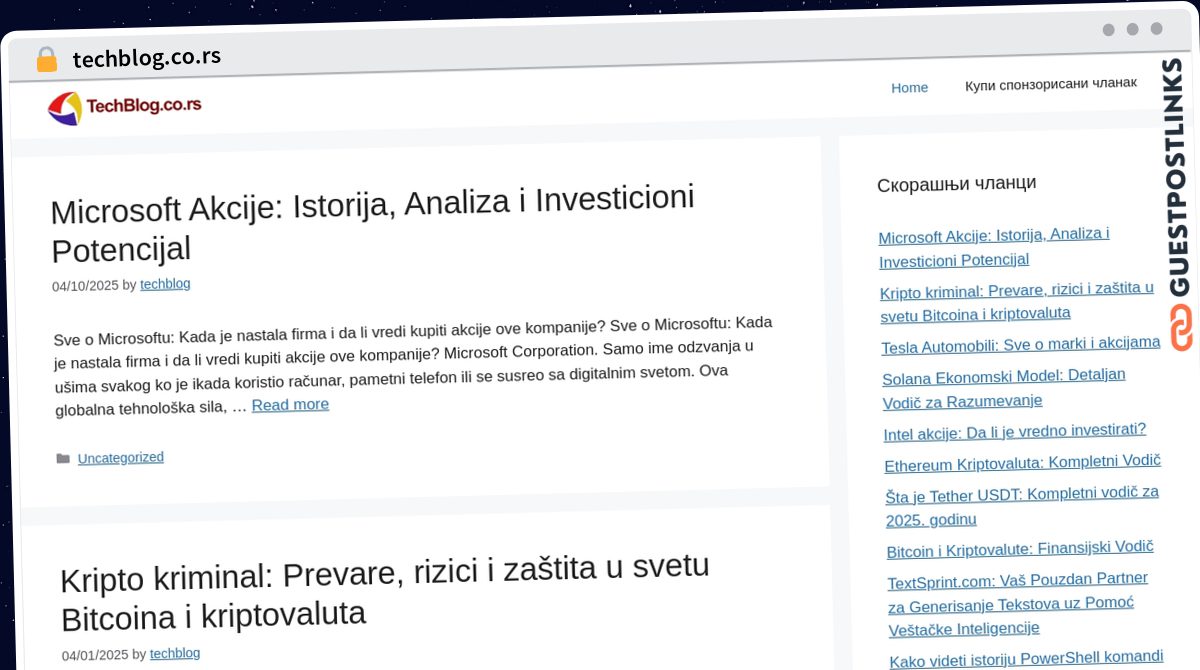
Task: Click the padlock icon in address bar
Action: pyautogui.click(x=46, y=60)
